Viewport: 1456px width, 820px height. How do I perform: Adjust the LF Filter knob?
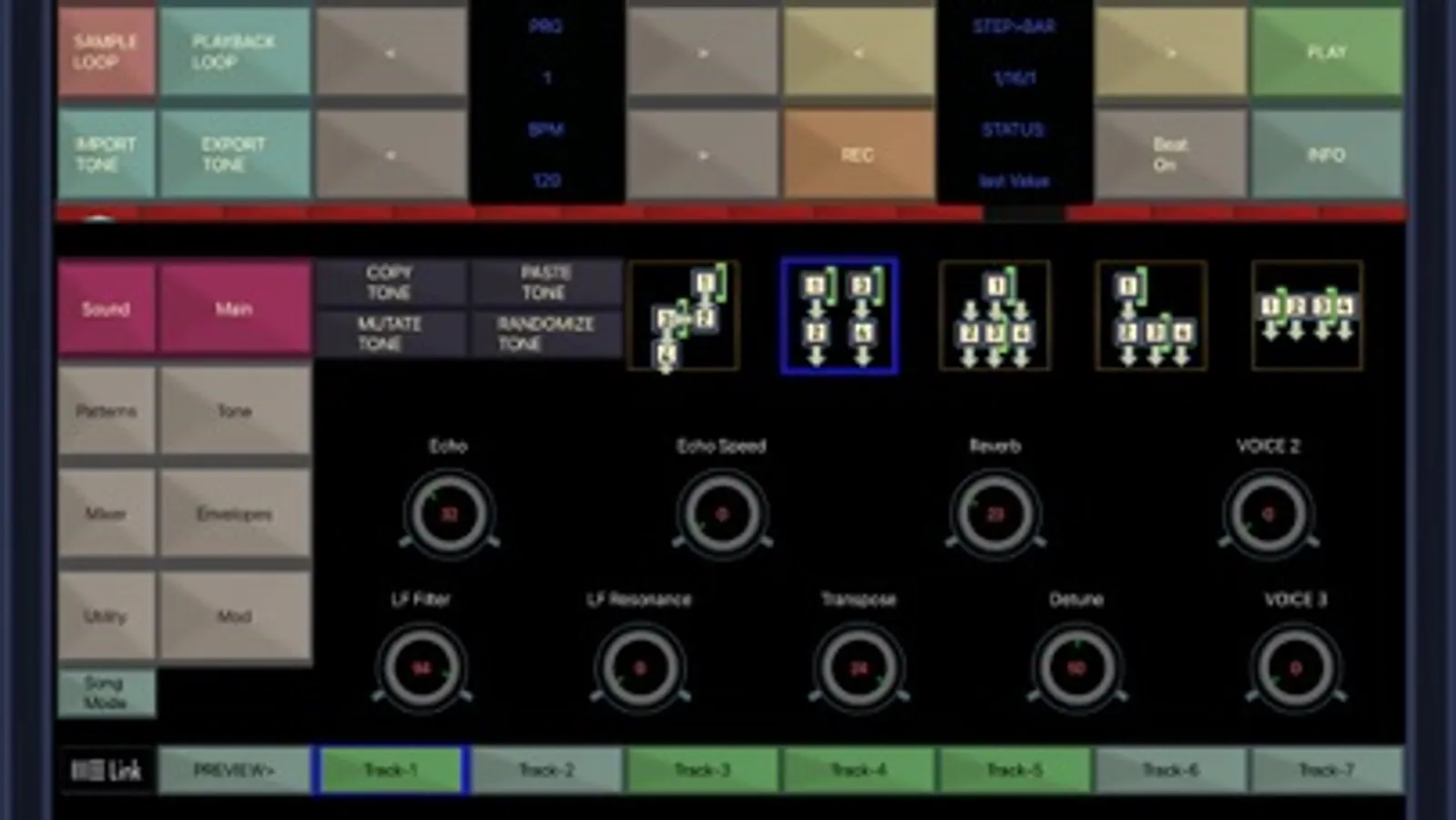421,668
